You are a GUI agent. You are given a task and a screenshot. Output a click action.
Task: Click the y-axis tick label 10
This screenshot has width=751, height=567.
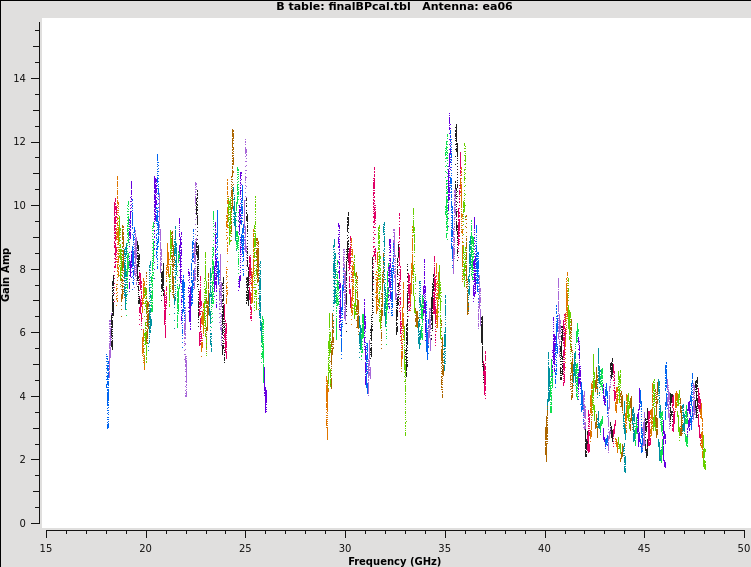coord(20,205)
